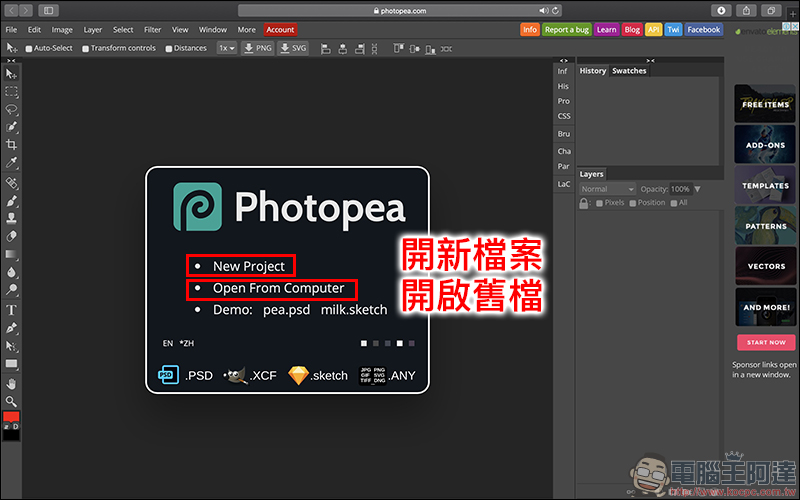Open the 1x export scale dropdown
This screenshot has width=800, height=500.
click(x=227, y=48)
